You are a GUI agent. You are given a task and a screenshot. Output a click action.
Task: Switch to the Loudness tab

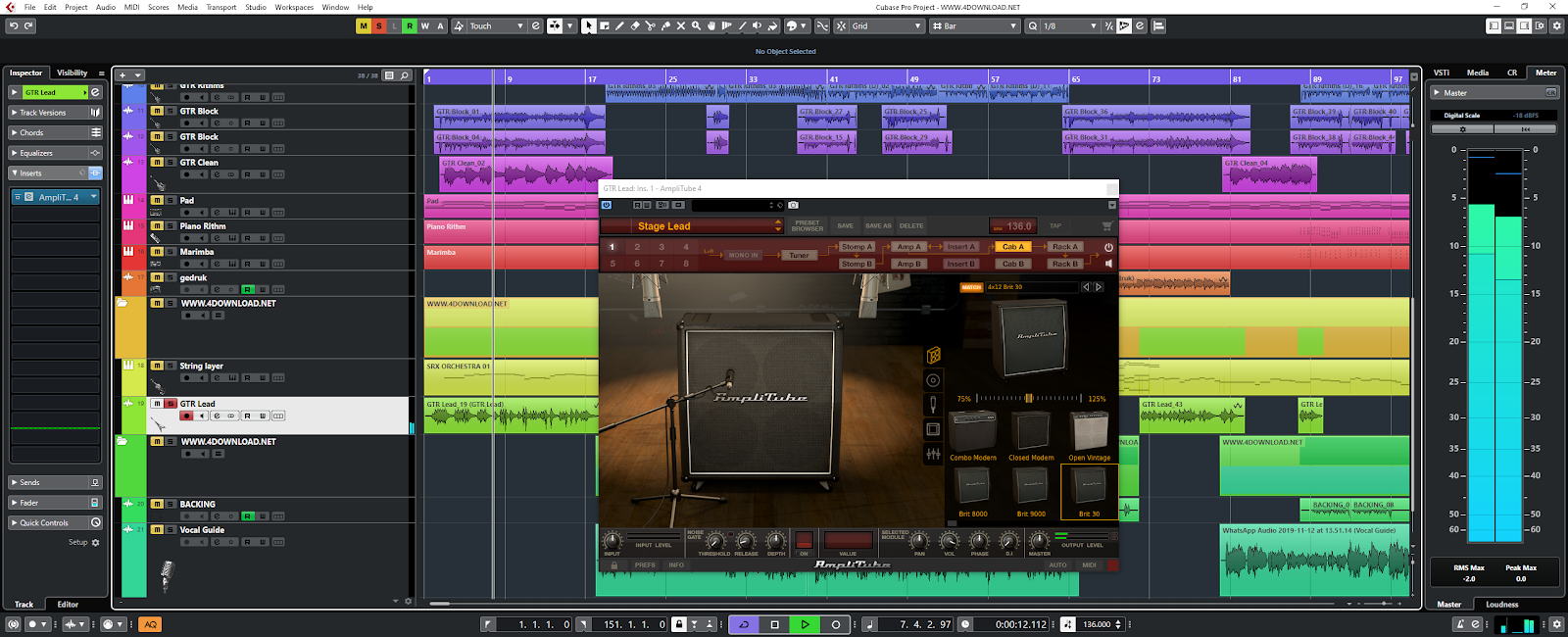(1501, 604)
